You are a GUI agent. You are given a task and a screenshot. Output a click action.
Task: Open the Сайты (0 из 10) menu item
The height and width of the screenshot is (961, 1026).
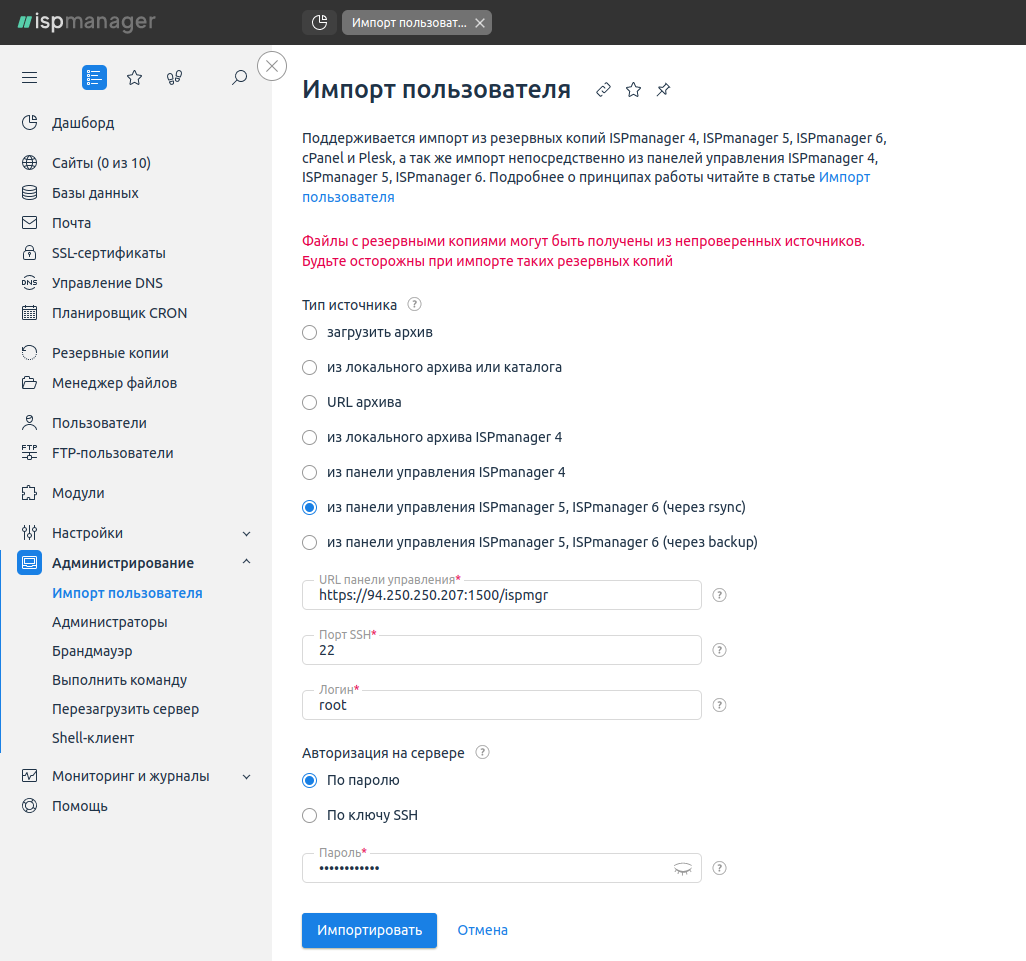101,162
